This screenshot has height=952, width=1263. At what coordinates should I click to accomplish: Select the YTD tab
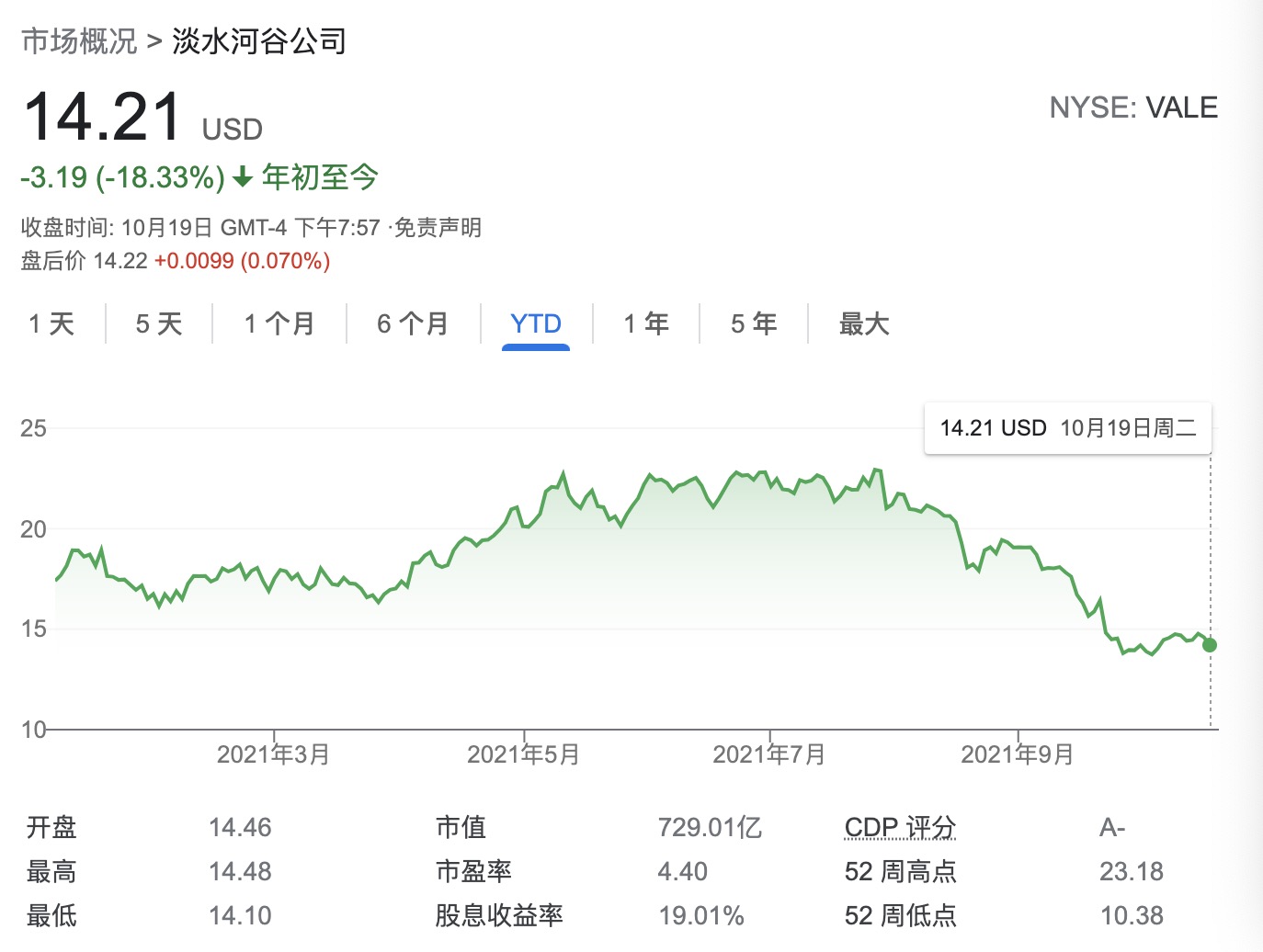[x=536, y=323]
